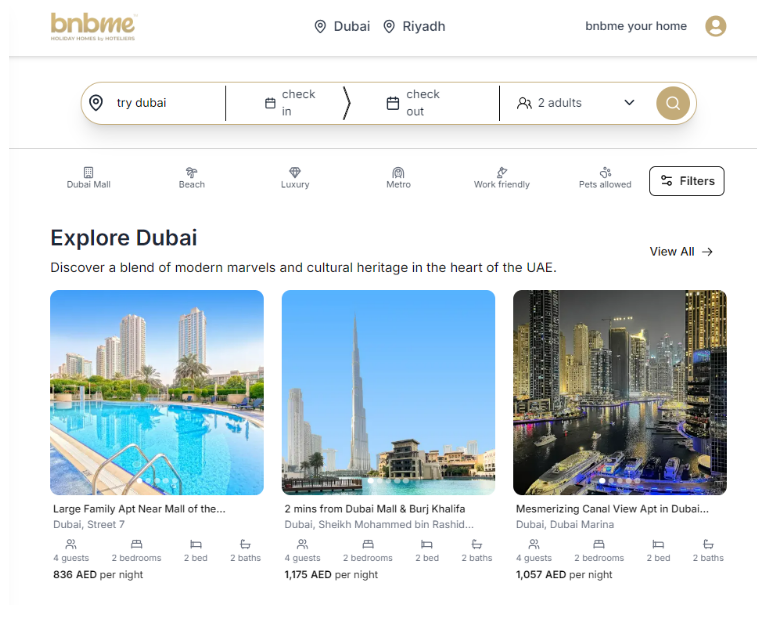The height and width of the screenshot is (617, 757).
Task: Follow the View All link
Action: click(681, 252)
